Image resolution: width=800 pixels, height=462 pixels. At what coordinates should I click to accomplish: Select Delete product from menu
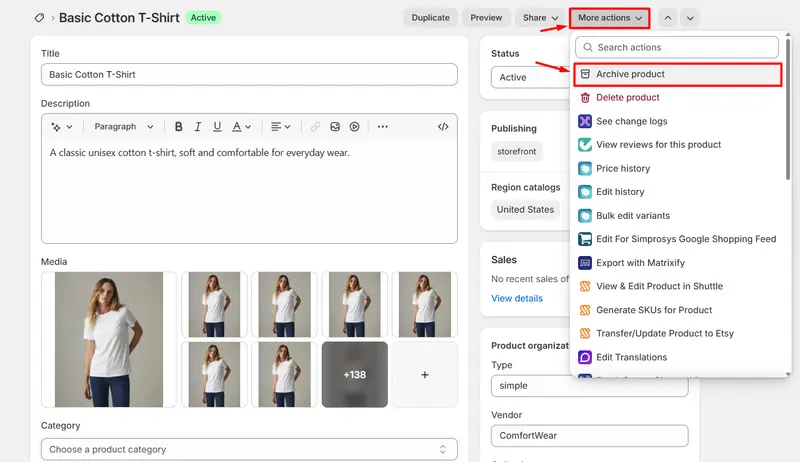coord(678,97)
